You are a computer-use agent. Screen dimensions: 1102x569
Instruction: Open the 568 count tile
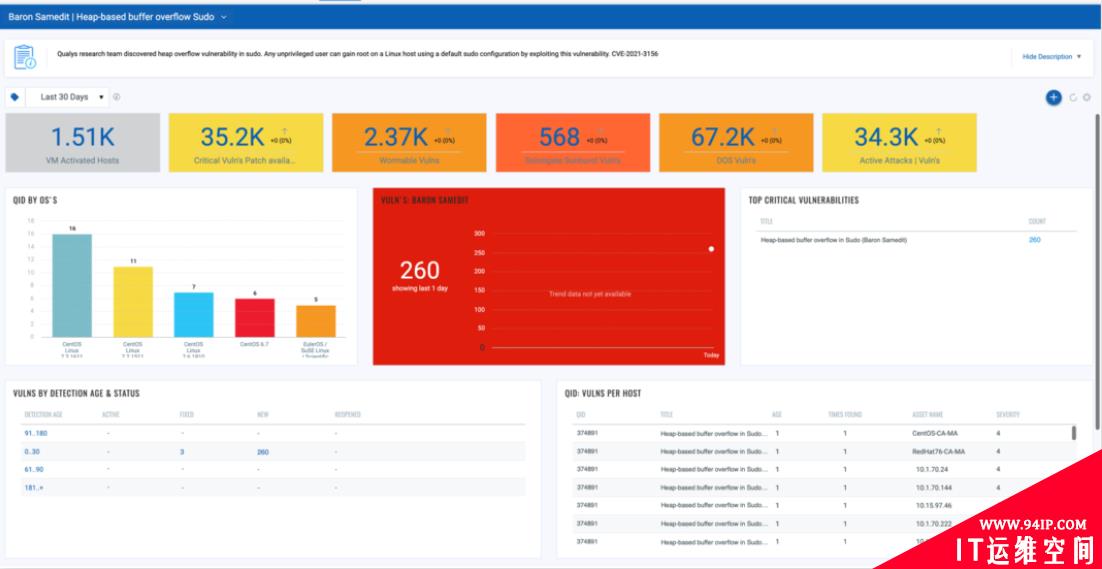coord(573,143)
